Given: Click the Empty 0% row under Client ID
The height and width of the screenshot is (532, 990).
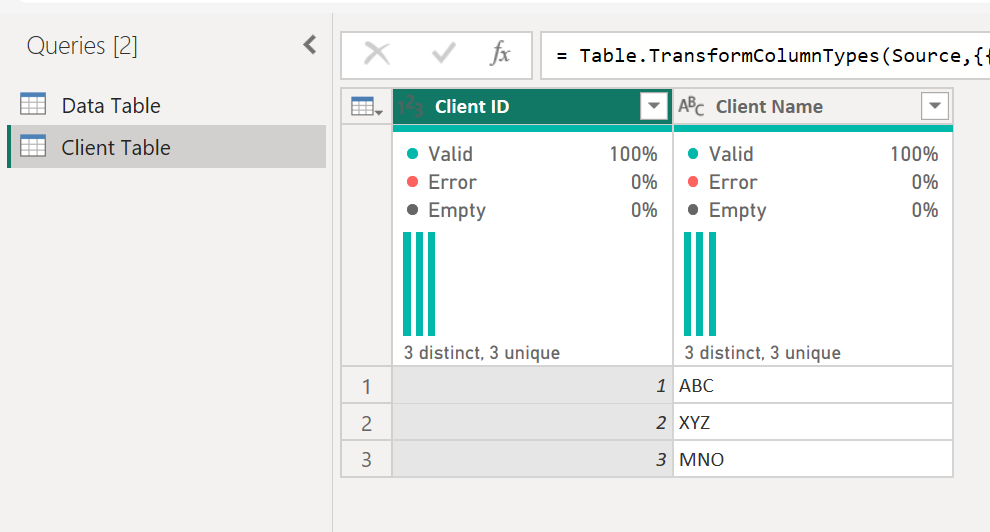Looking at the screenshot, I should 532,210.
